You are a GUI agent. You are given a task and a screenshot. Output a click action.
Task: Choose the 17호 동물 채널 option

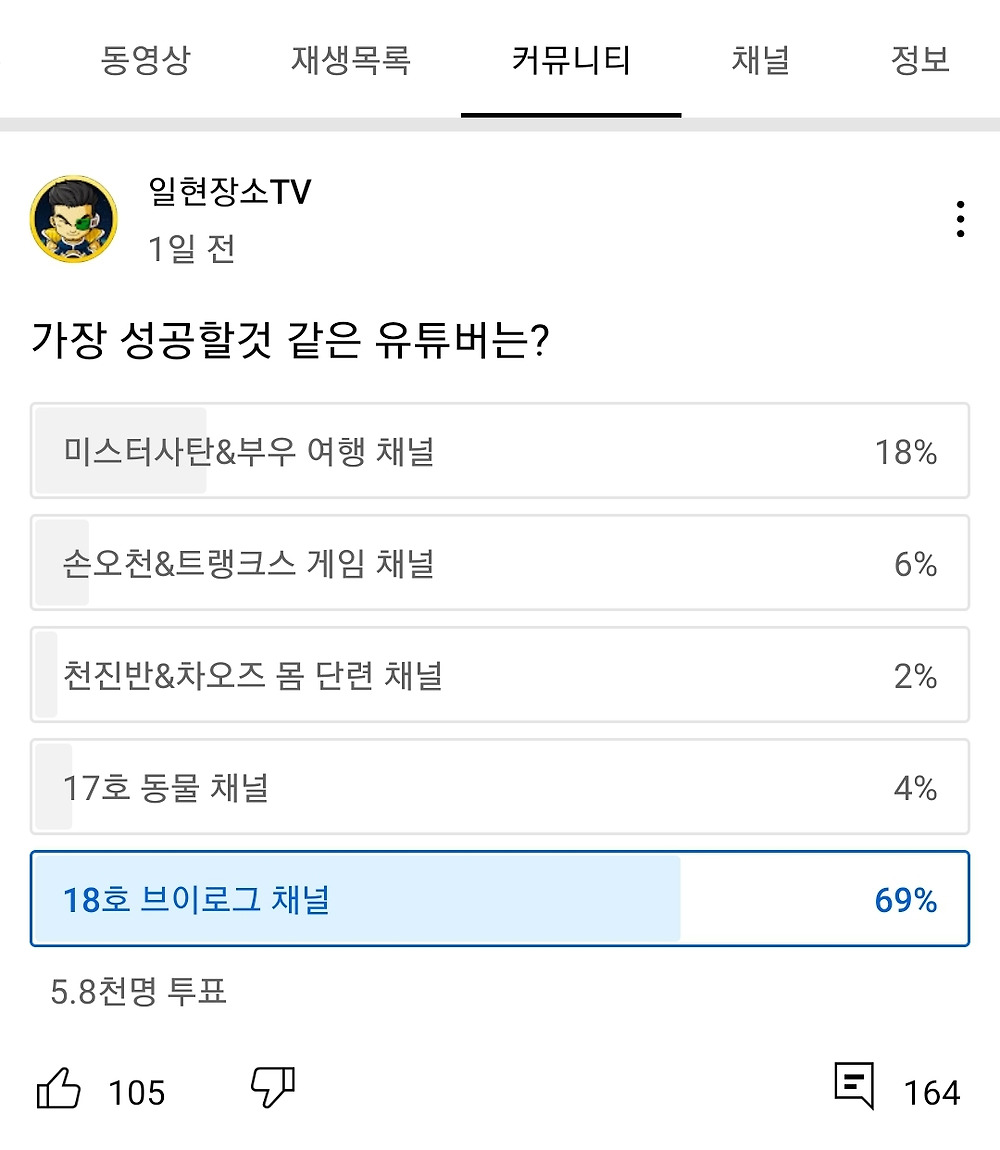(500, 787)
